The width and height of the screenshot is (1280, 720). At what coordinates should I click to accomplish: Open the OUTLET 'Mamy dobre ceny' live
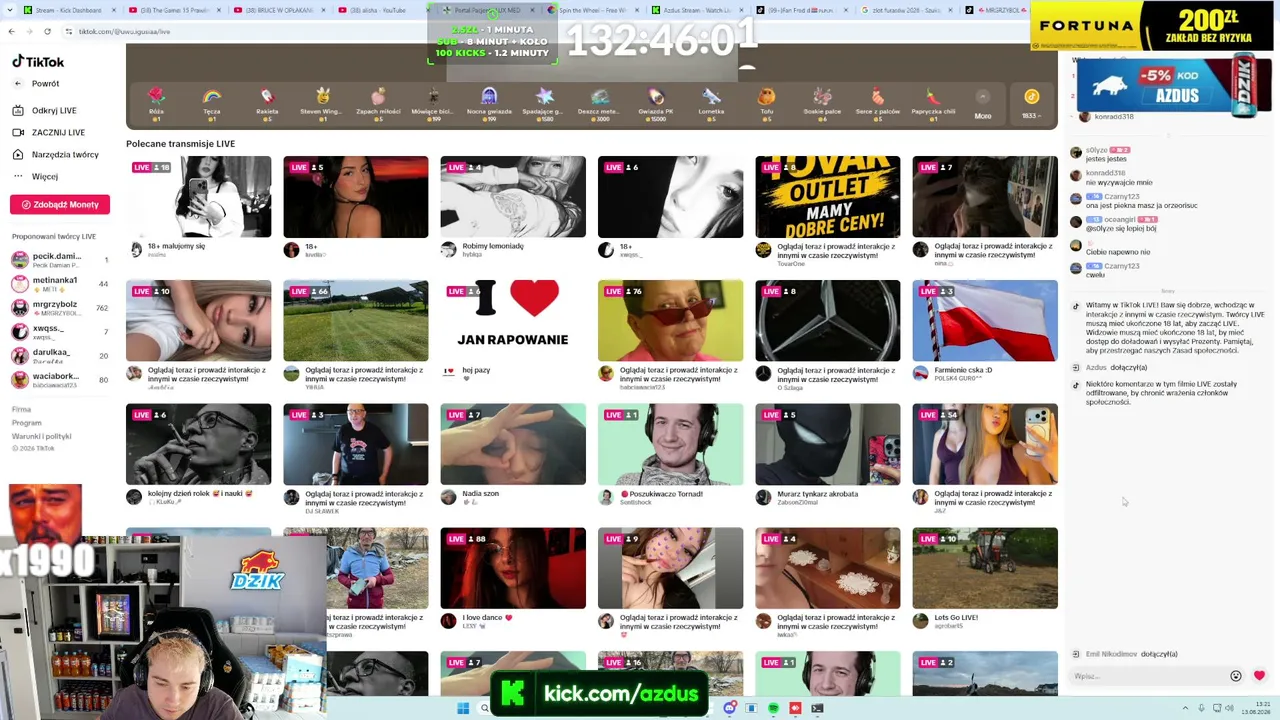click(828, 197)
